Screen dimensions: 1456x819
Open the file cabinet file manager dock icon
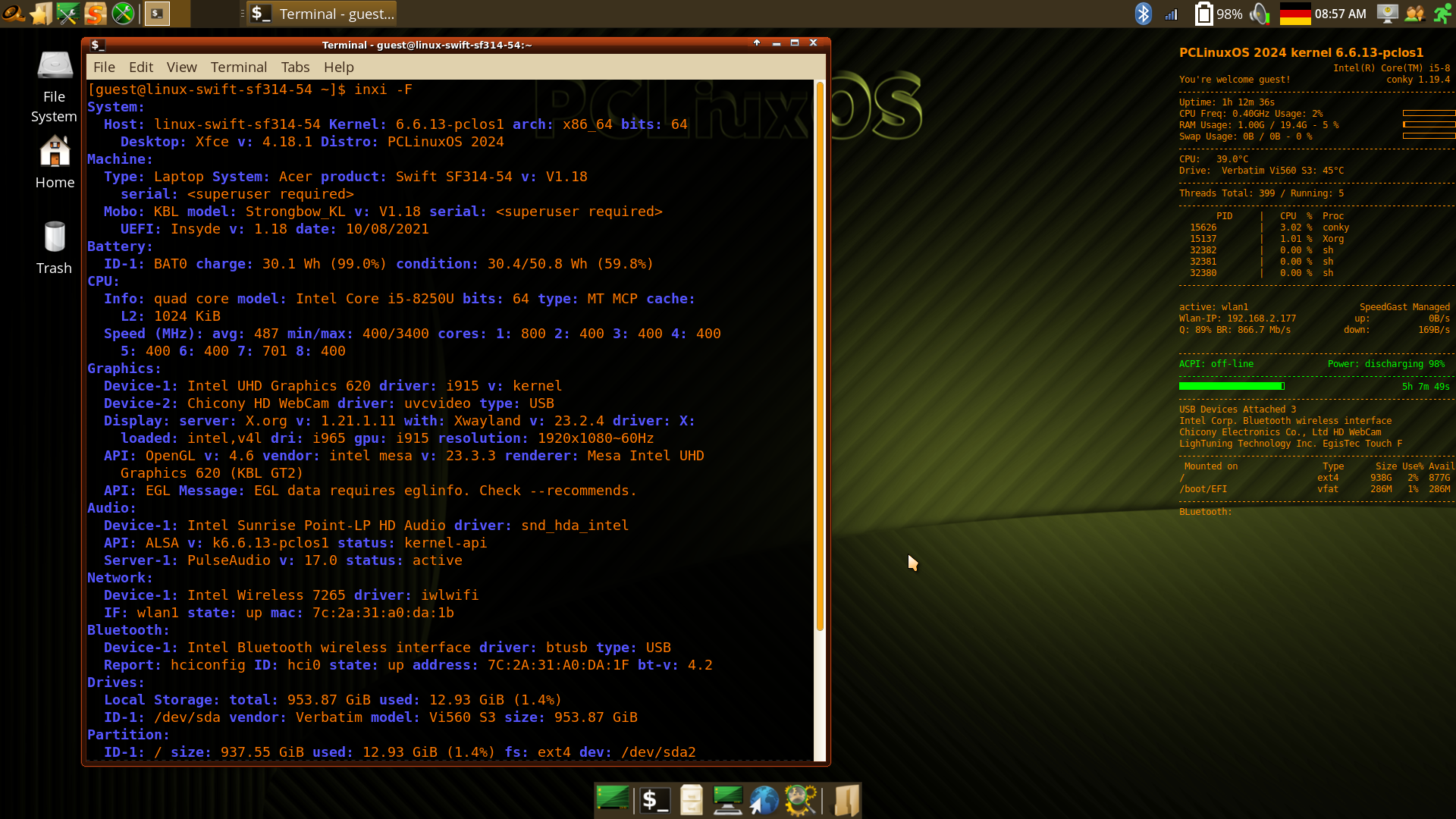691,800
